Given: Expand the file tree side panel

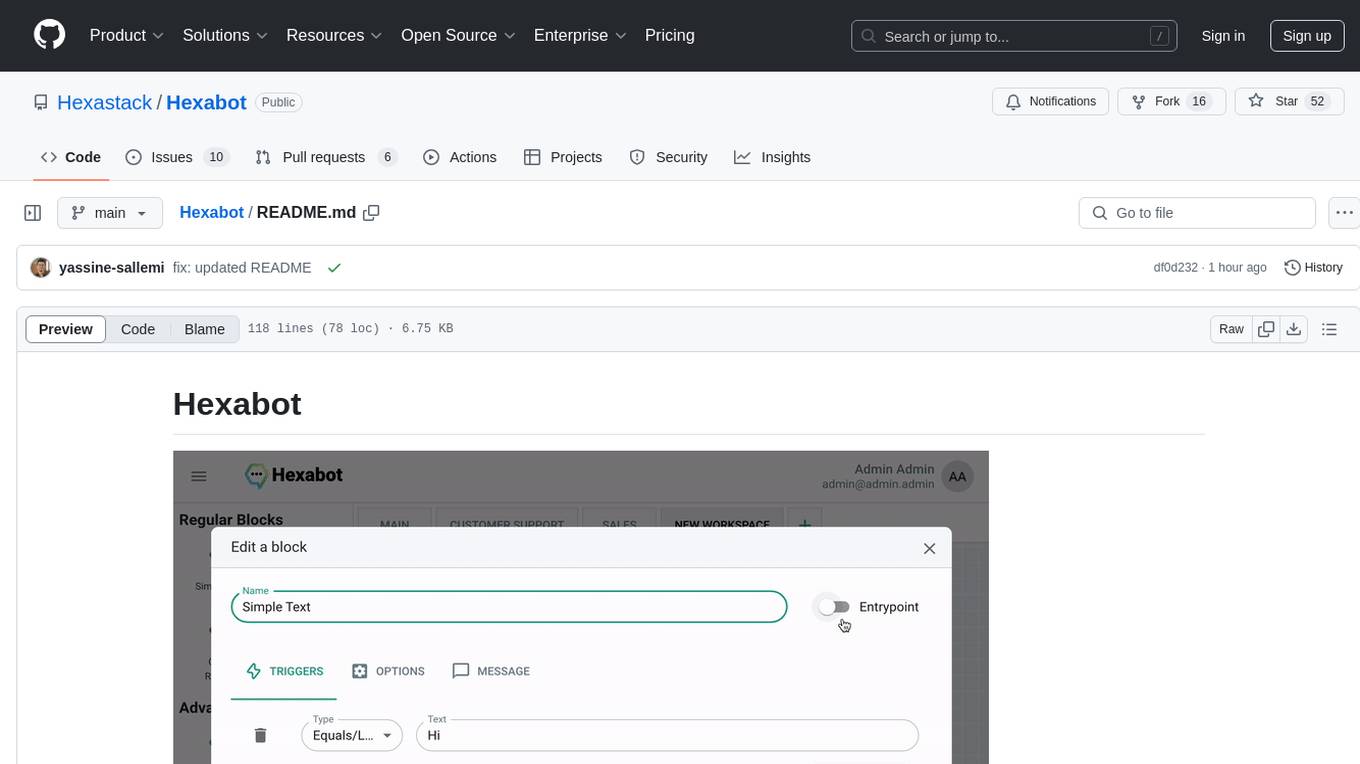Looking at the screenshot, I should coord(33,213).
